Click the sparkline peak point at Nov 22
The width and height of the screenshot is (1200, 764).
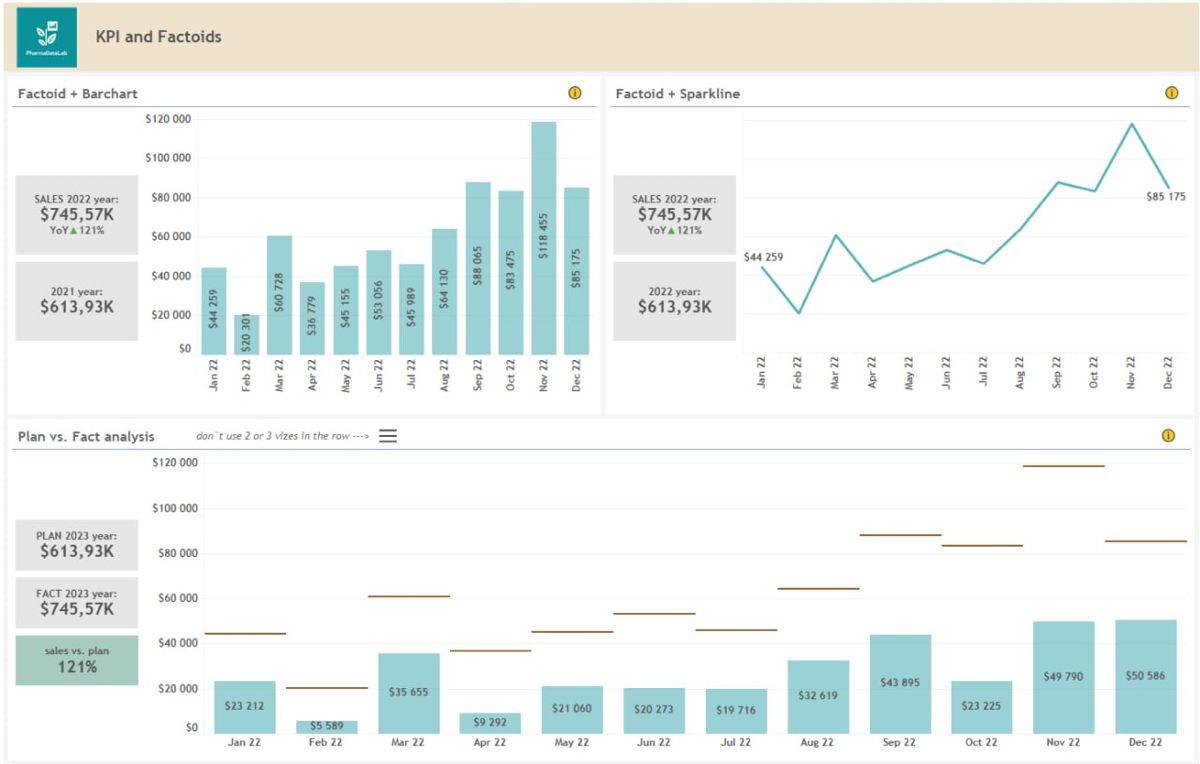pyautogui.click(x=1132, y=124)
